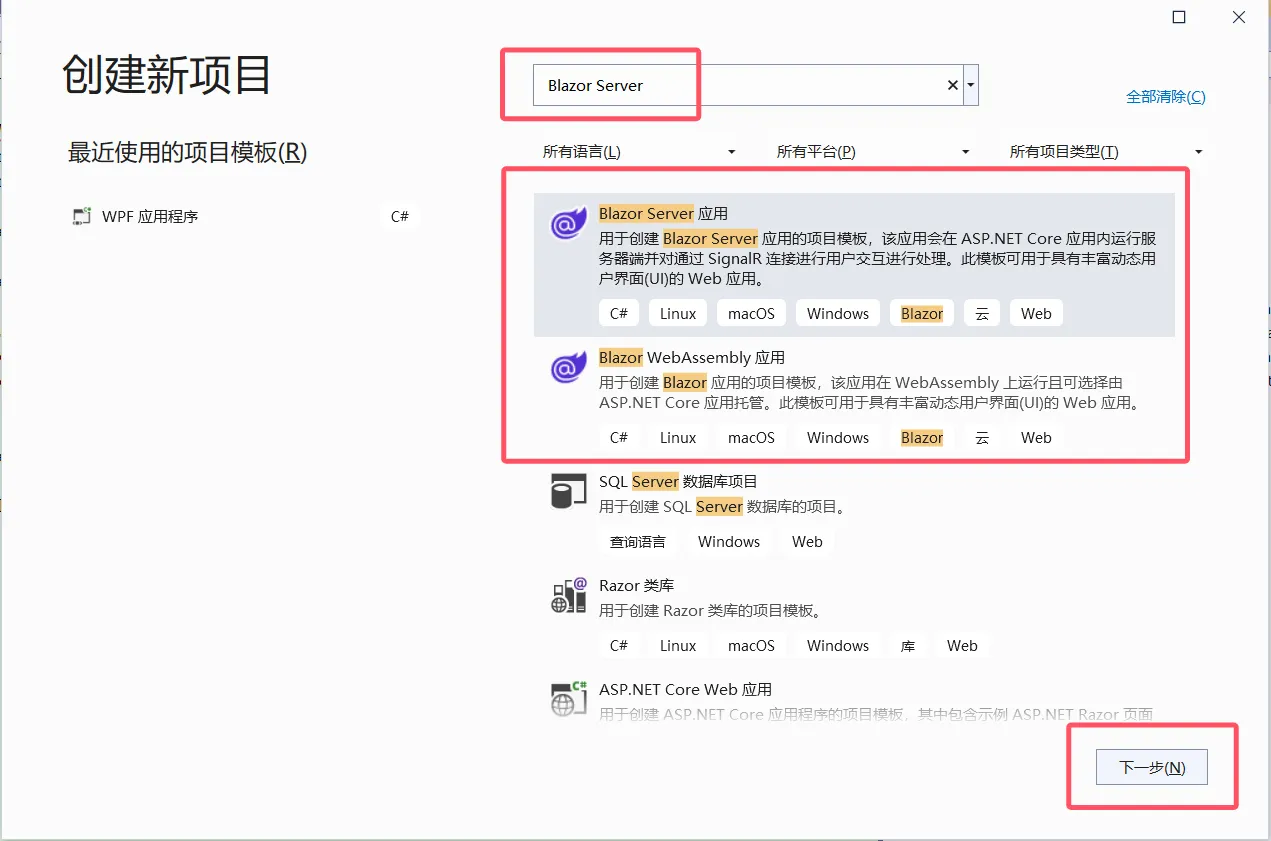Click the 库 tag under Razor 类库

(x=908, y=646)
